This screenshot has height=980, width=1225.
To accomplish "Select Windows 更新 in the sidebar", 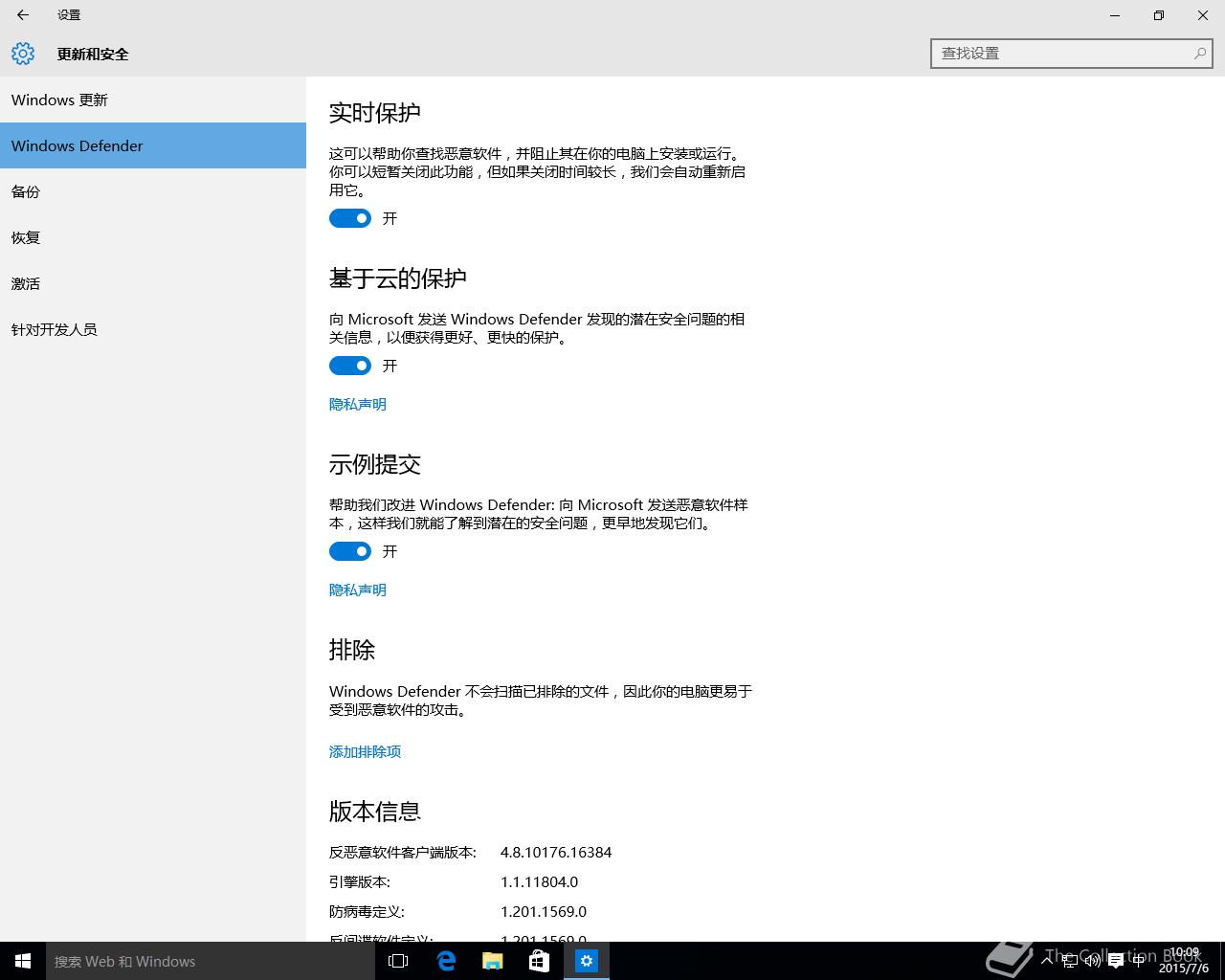I will click(153, 100).
